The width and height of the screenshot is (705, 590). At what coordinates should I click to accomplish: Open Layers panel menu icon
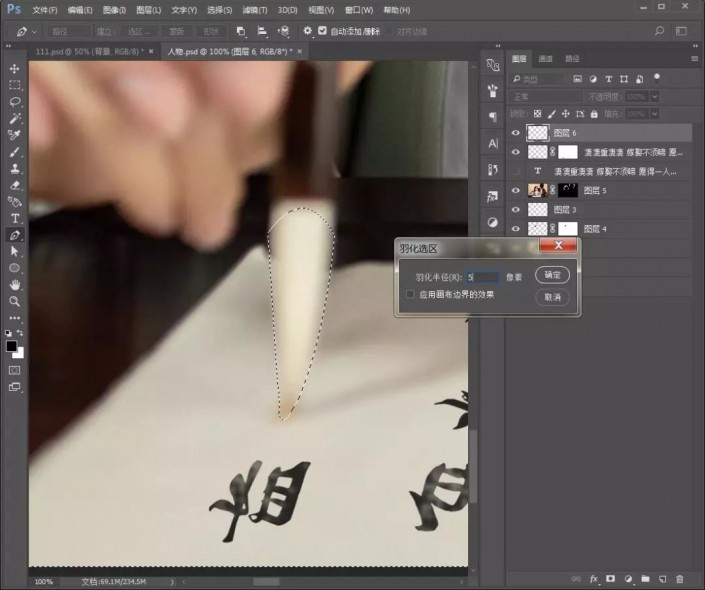point(695,58)
